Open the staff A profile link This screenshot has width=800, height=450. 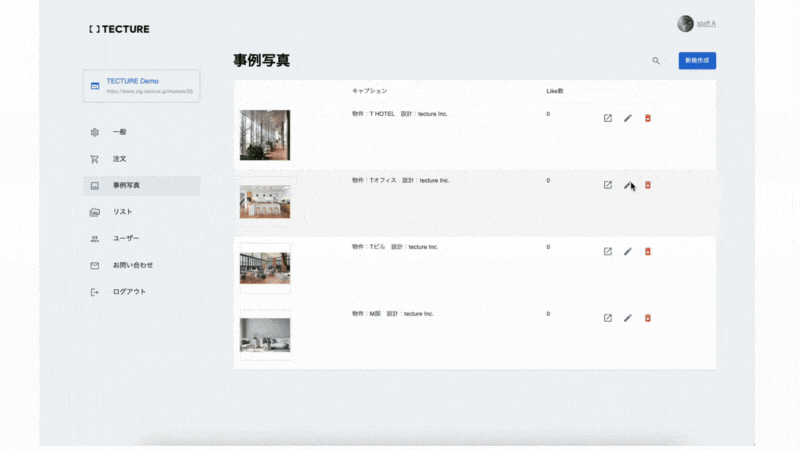[x=705, y=24]
